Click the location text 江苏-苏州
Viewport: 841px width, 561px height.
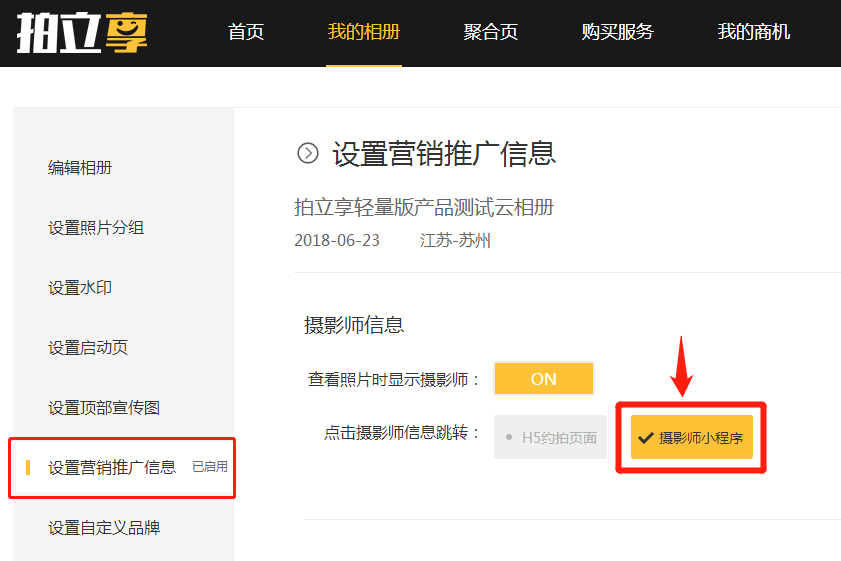(x=455, y=240)
